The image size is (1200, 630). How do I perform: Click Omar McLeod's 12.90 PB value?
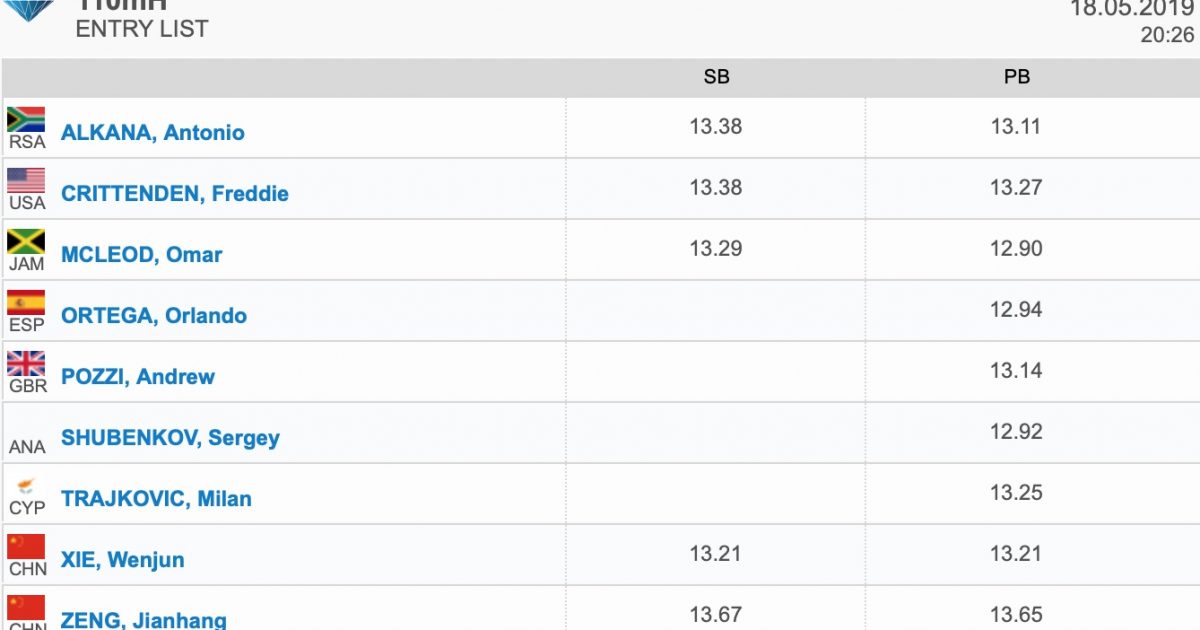point(1016,248)
